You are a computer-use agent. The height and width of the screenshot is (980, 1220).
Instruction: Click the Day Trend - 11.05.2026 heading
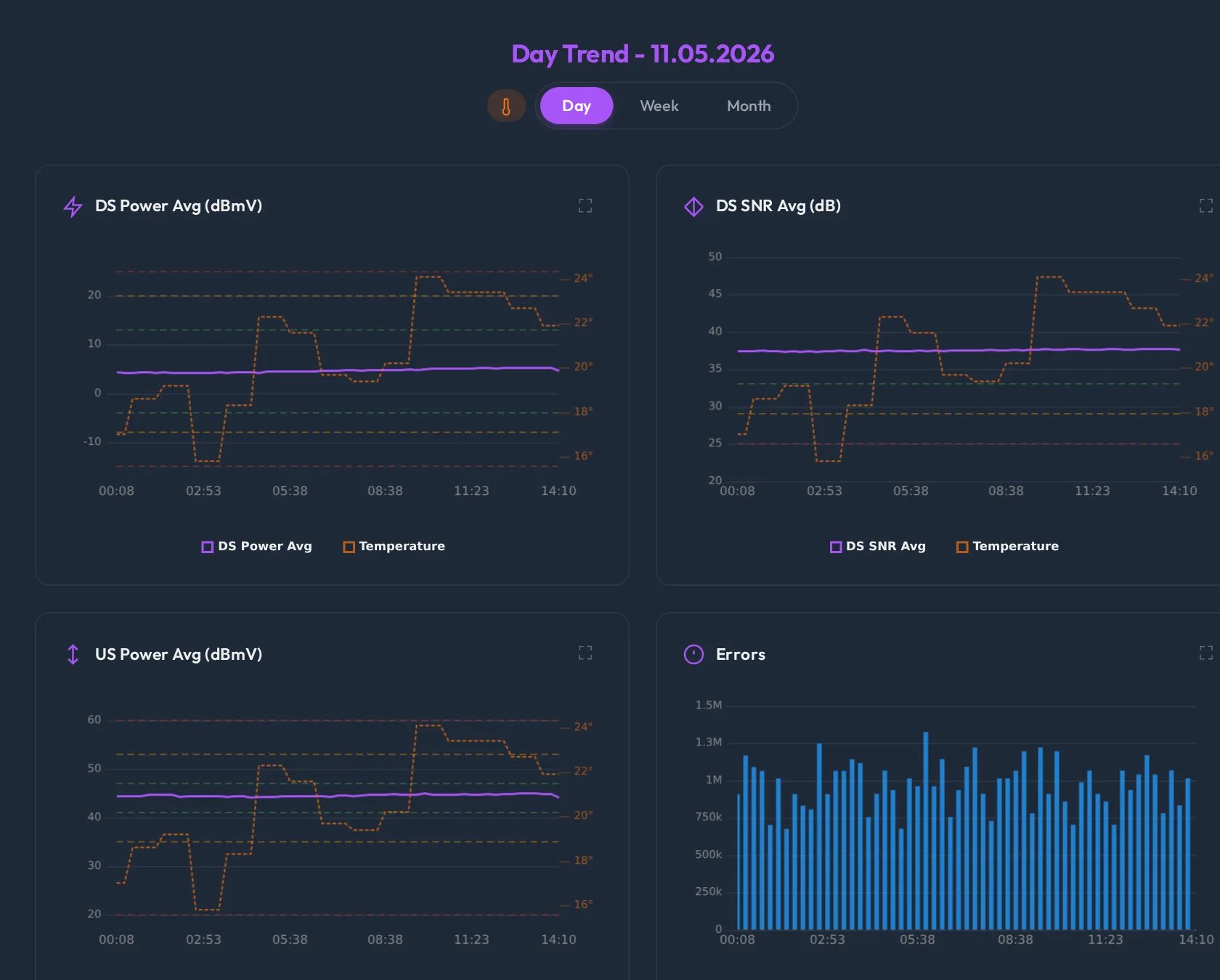coord(643,54)
